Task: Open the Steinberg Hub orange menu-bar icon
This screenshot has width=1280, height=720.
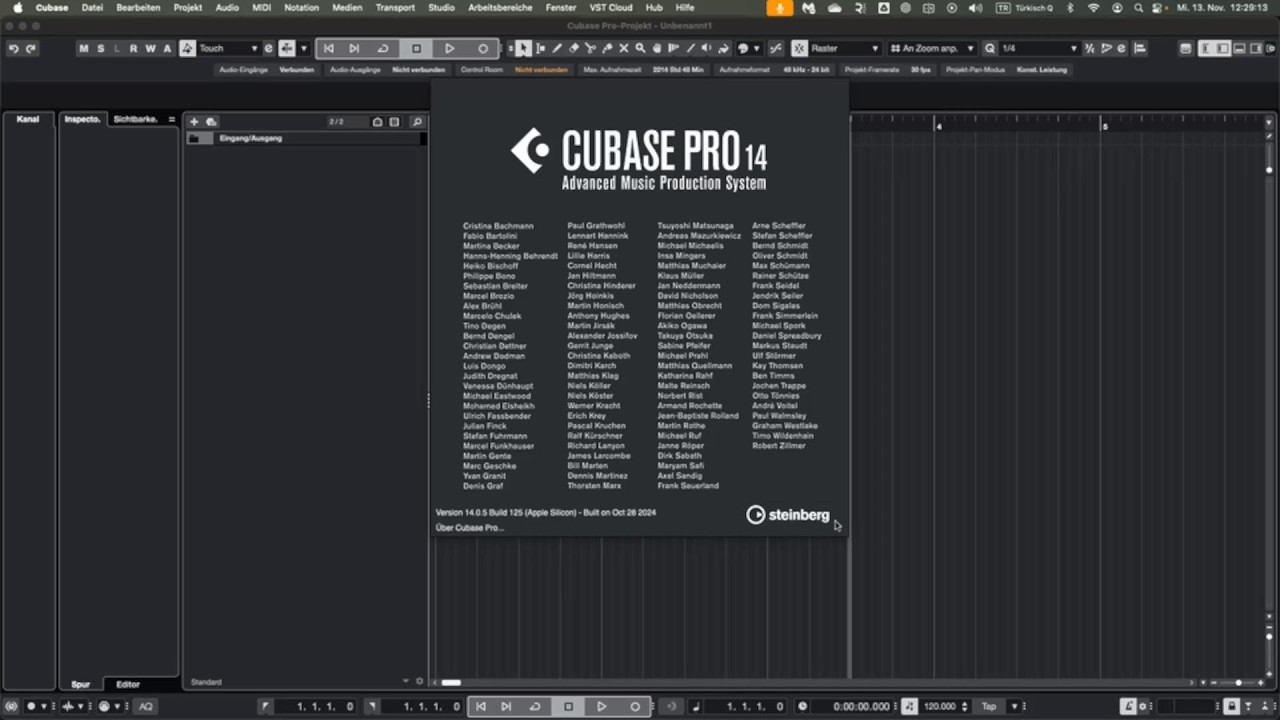Action: (x=780, y=7)
